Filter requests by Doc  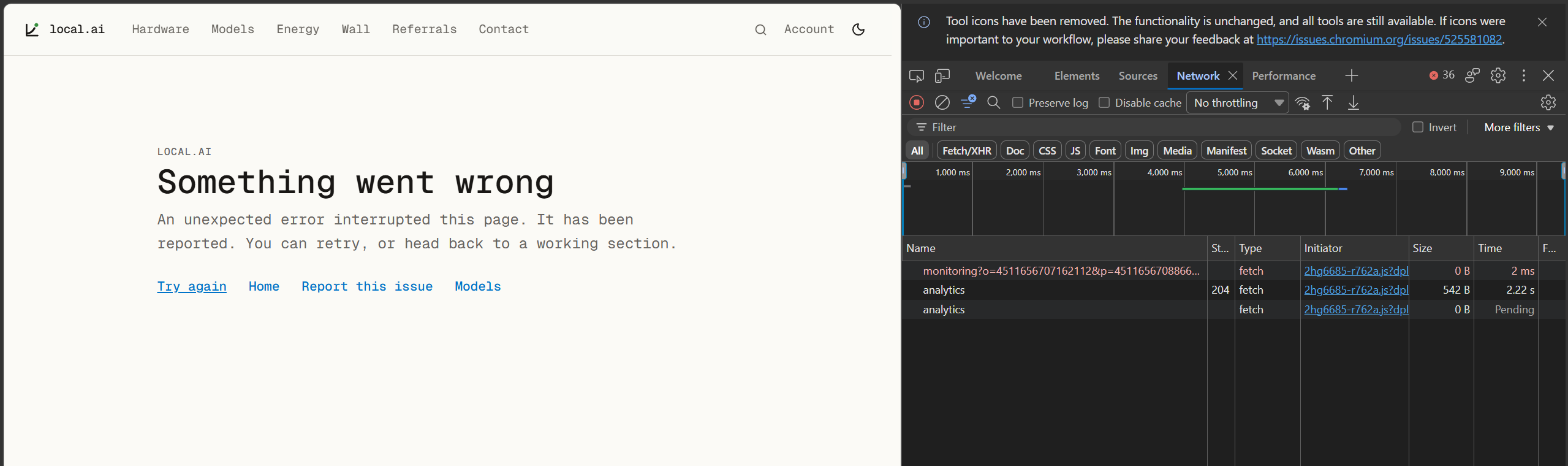(x=1015, y=151)
